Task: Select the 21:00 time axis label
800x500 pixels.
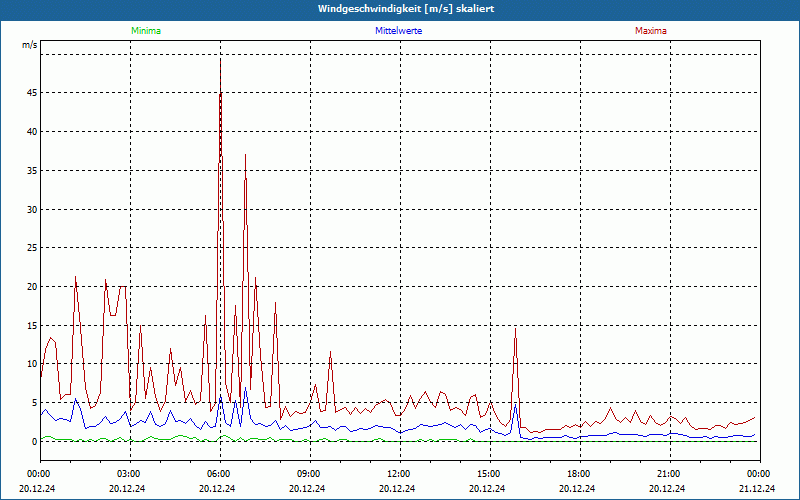Action: tap(669, 473)
